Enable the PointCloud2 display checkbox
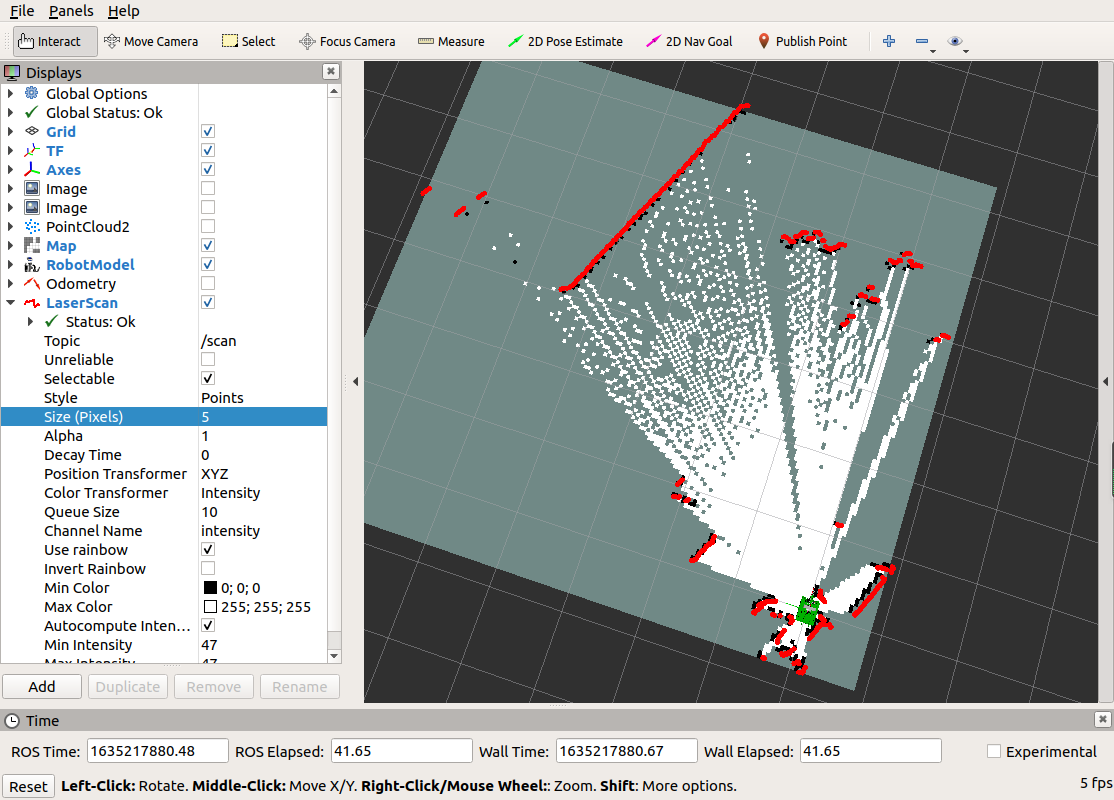The image size is (1114, 800). [x=207, y=226]
